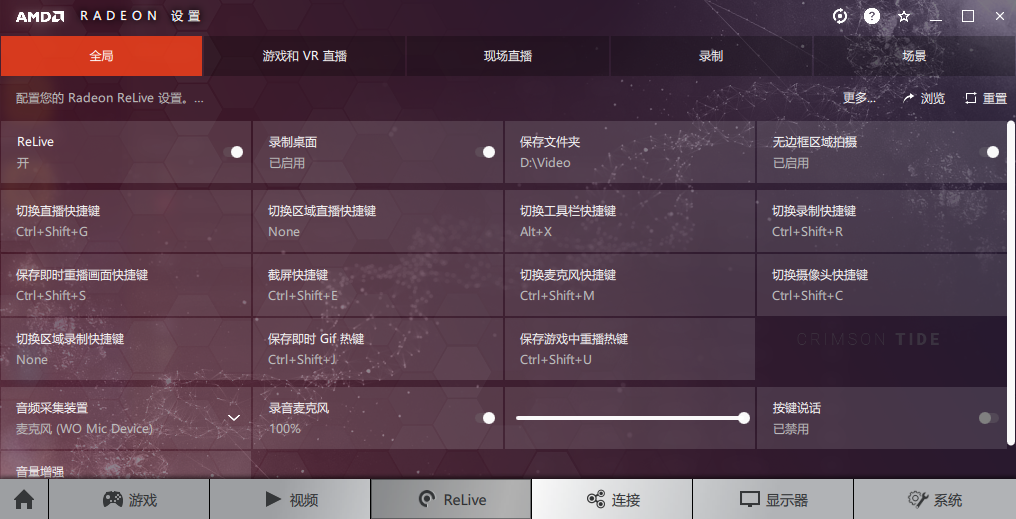Click the microphone volume slider handle
The image size is (1016, 519).
click(x=744, y=418)
